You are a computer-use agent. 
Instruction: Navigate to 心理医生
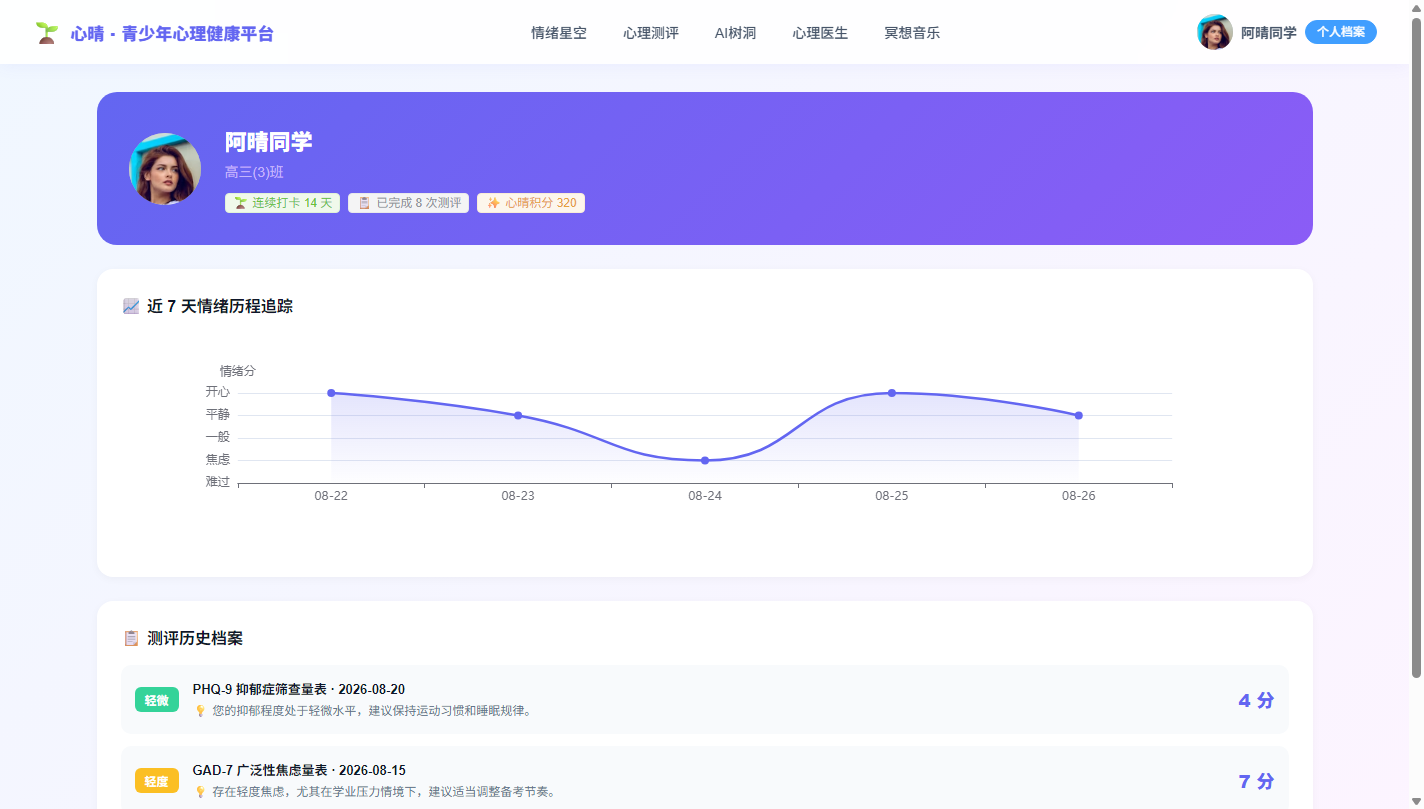click(x=820, y=33)
